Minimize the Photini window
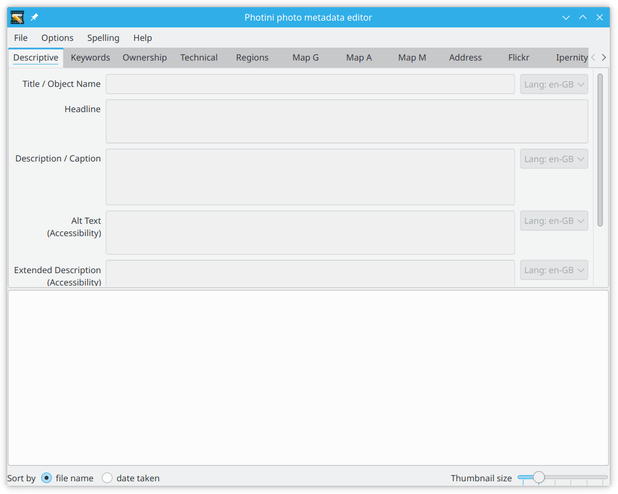Image resolution: width=618 pixels, height=494 pixels. click(x=566, y=17)
